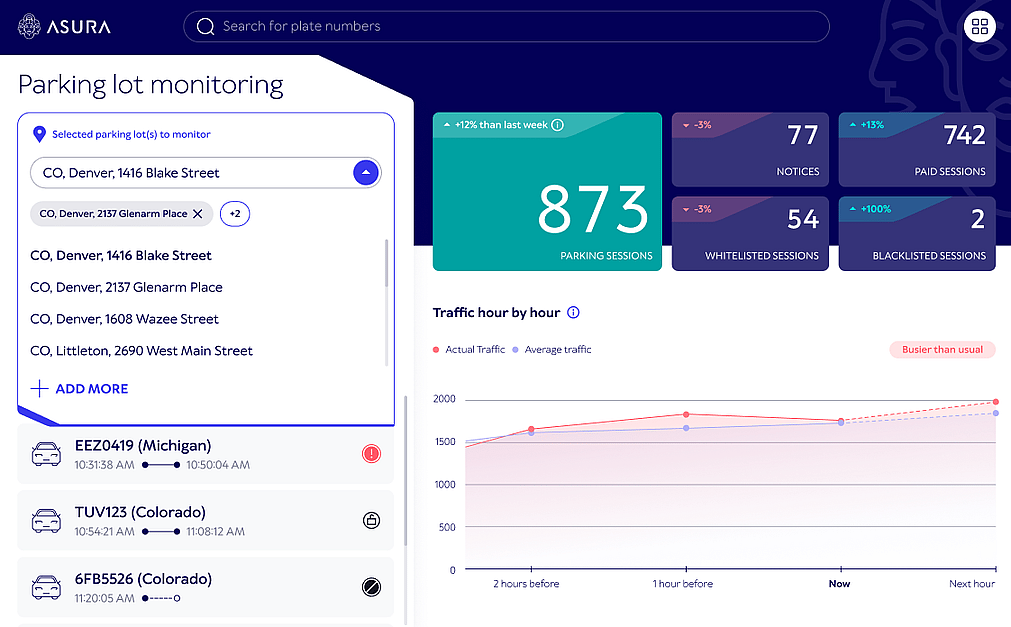Screen dimensions: 1011x627
Task: Click info icon beside Traffic hour by hour
Action: point(573,313)
